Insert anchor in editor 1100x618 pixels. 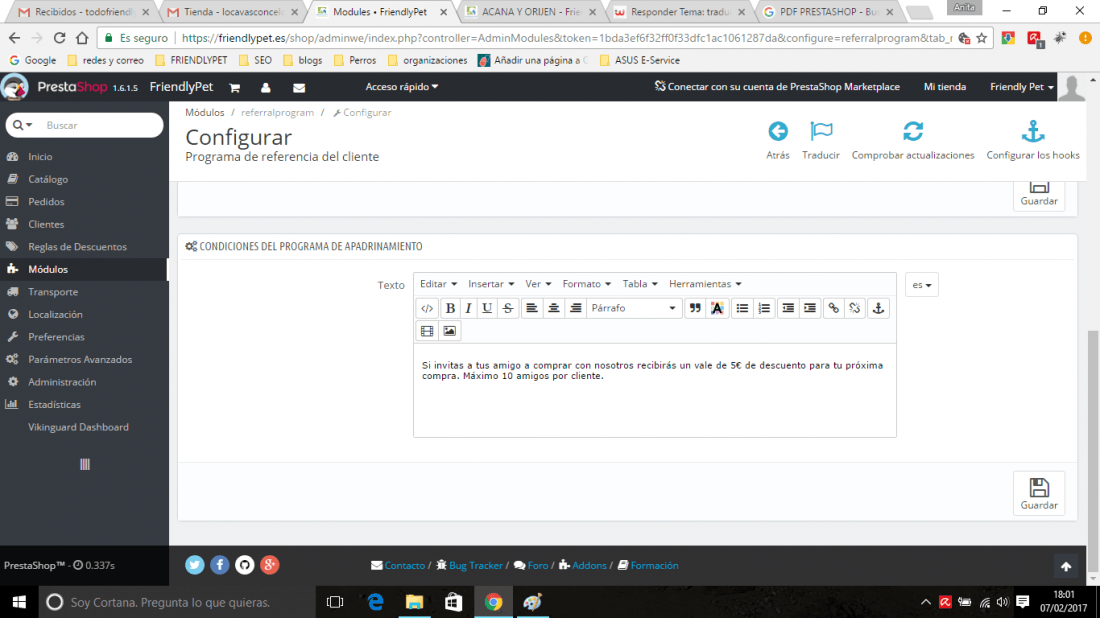tap(878, 308)
